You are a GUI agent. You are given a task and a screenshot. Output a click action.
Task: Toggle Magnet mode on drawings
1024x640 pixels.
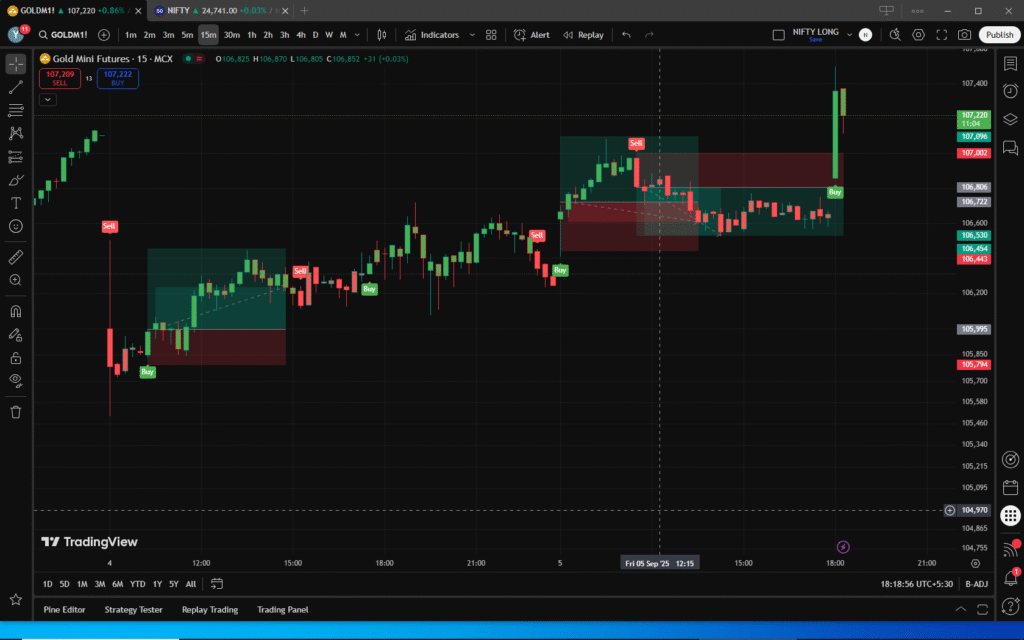pos(16,311)
